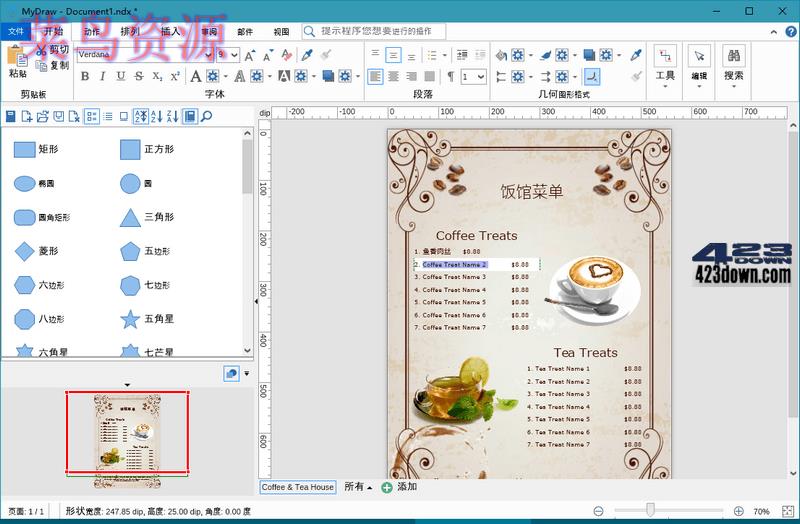
Task: Pick text style with Font-group eyedropper
Action: [307, 55]
